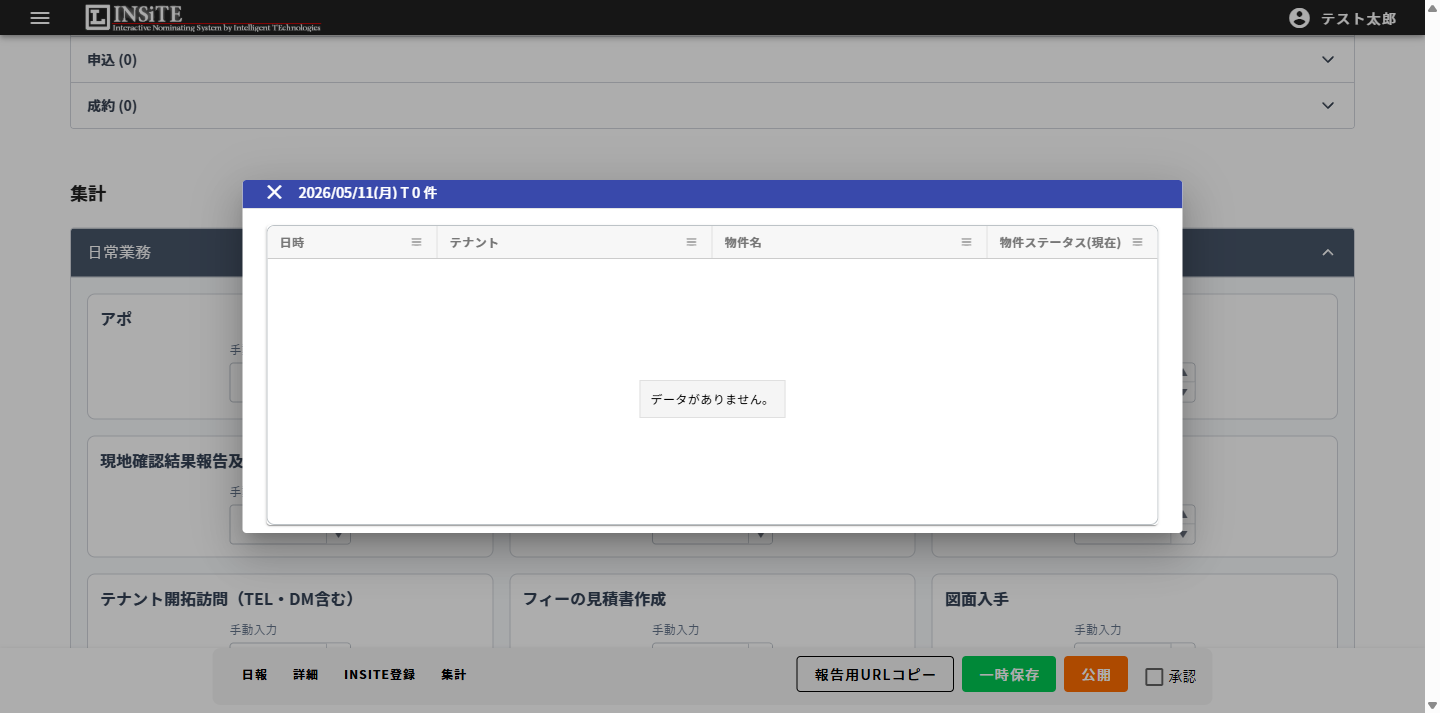The image size is (1440, 713).
Task: Expand the 成約 (0) section
Action: pos(712,106)
